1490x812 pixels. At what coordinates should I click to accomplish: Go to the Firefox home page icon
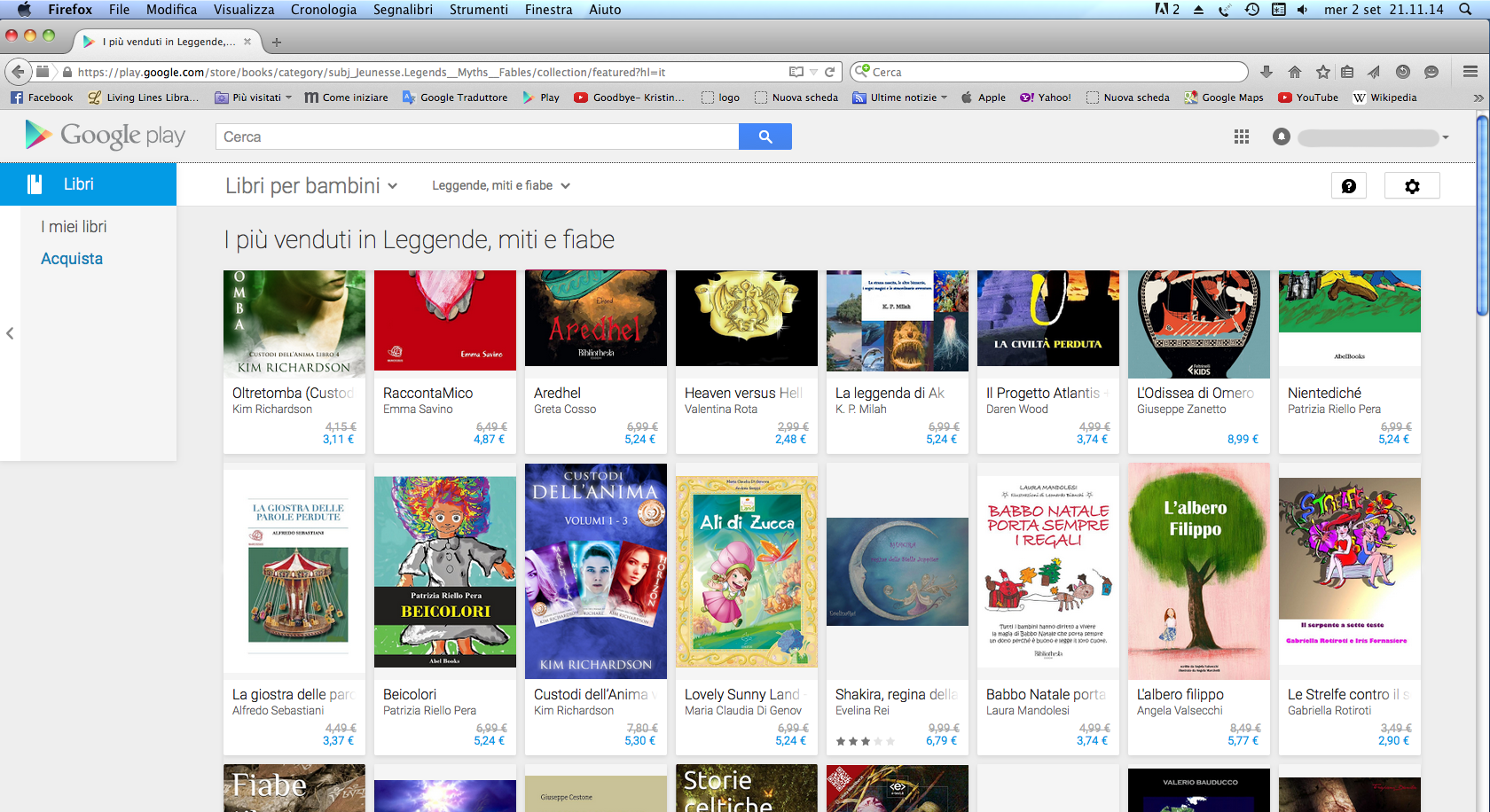coord(1295,72)
